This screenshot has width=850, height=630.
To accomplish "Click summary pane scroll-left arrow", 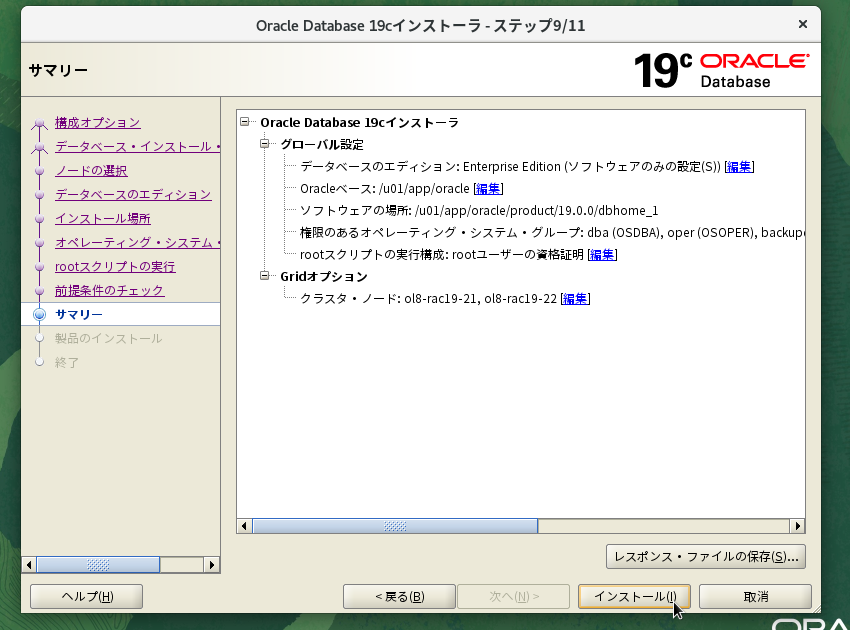I will [x=244, y=526].
